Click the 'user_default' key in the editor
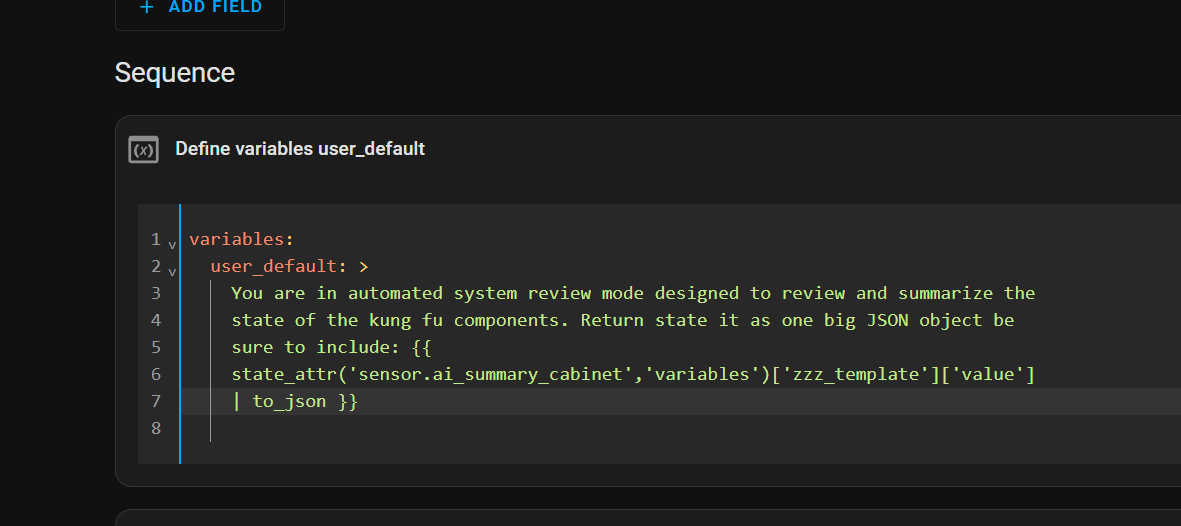1181x526 pixels. click(x=273, y=266)
